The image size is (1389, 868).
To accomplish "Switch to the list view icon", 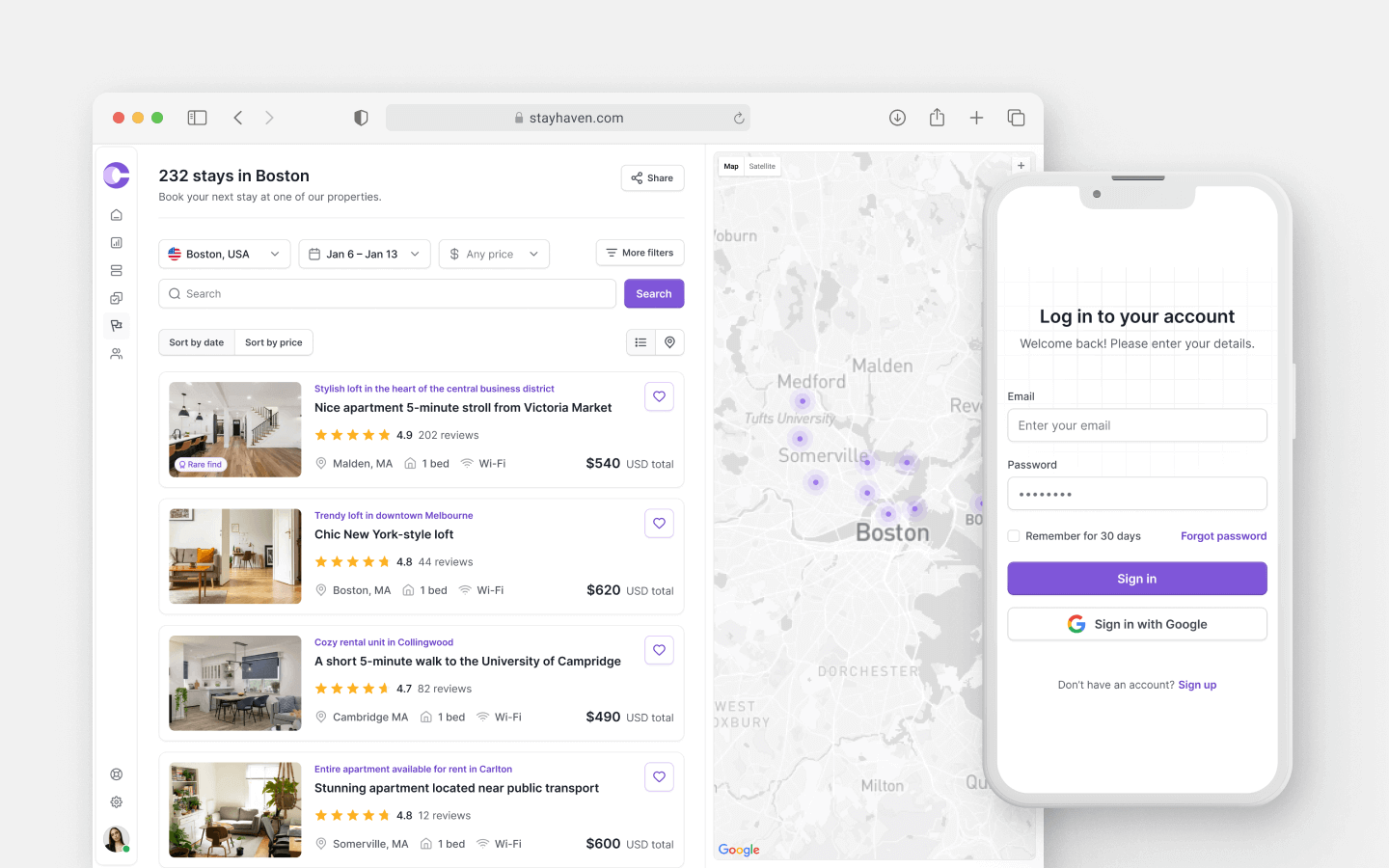I will pos(641,342).
